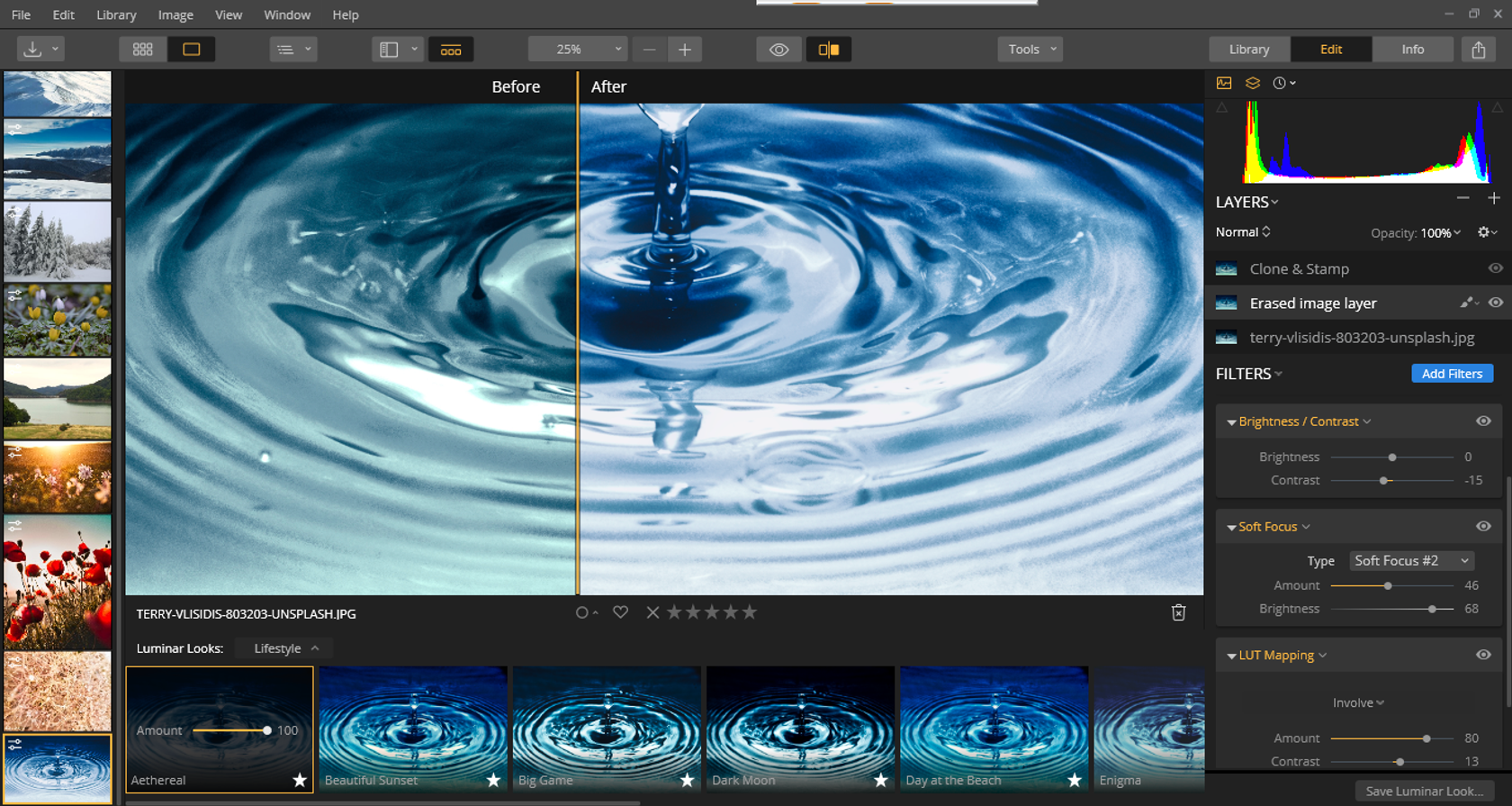1512x806 pixels.
Task: Click the Add Filters button
Action: click(x=1452, y=374)
